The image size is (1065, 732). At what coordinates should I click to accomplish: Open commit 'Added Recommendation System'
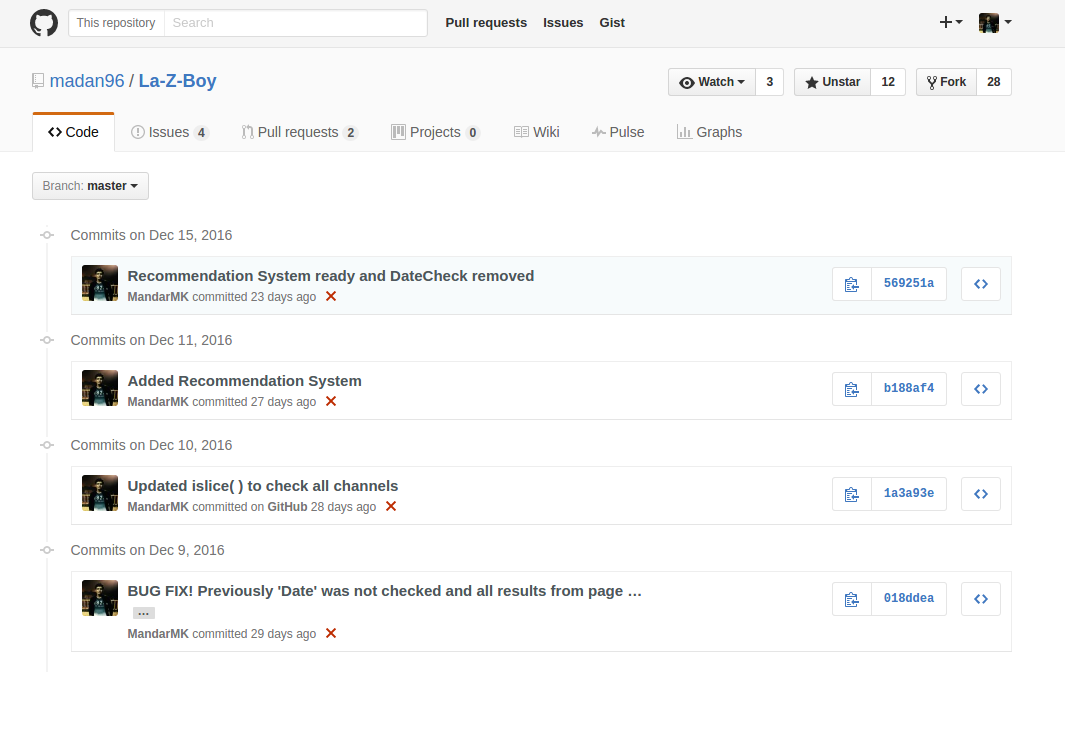[x=244, y=381]
